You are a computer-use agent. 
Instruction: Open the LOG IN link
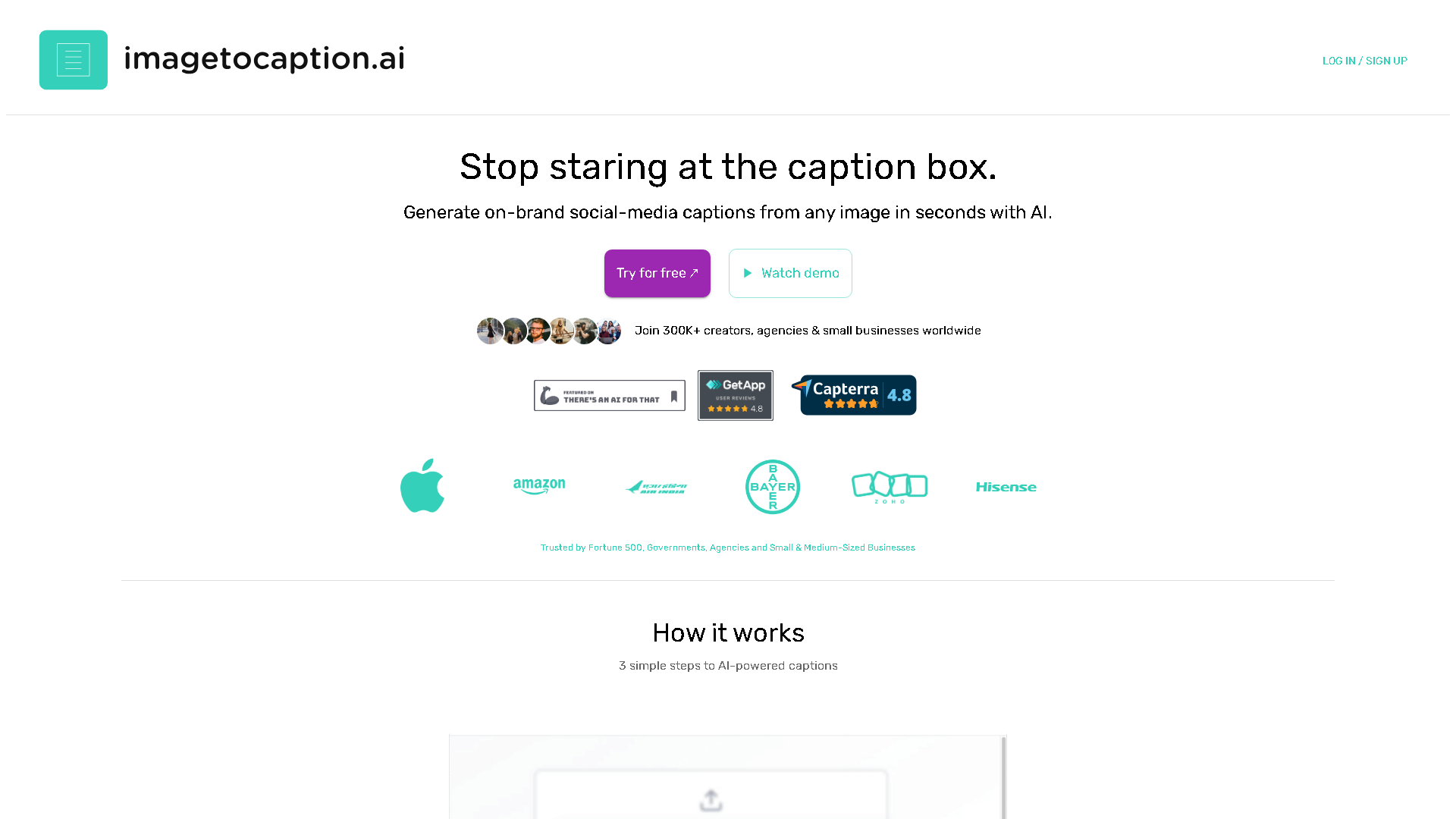click(1338, 61)
